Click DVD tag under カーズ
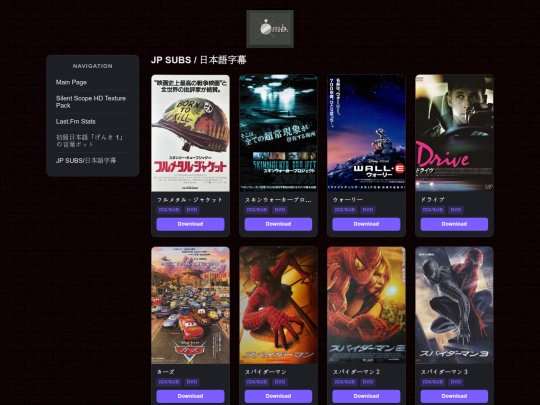The width and height of the screenshot is (540, 405). click(192, 382)
